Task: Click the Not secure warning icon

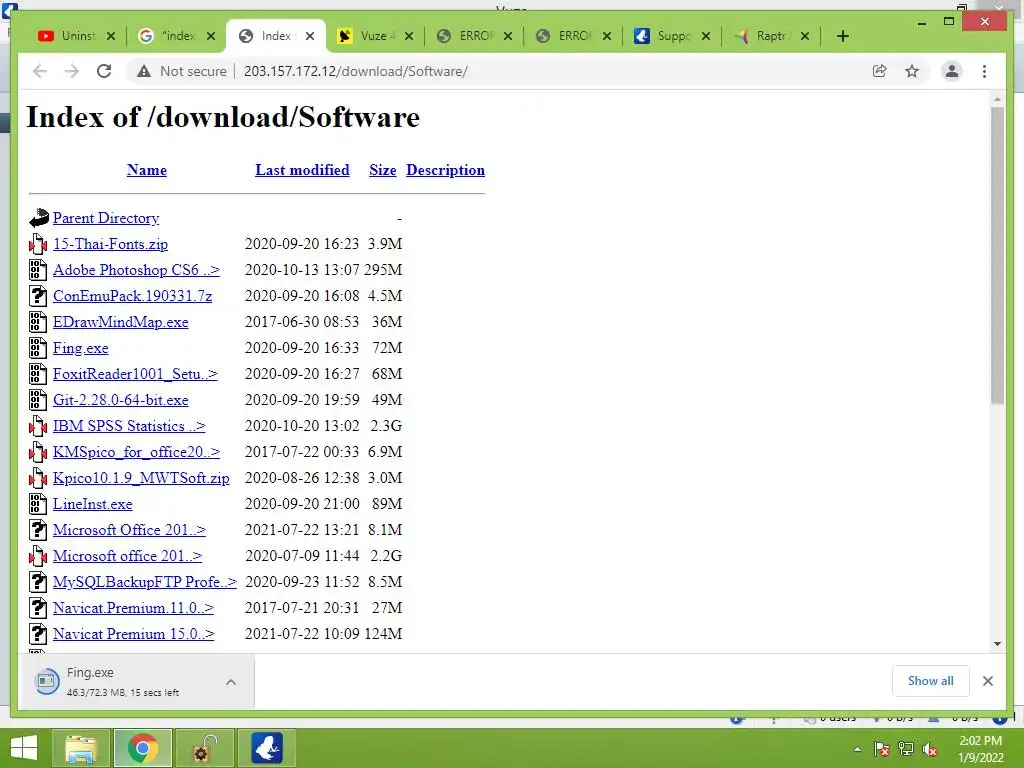Action: pos(144,71)
